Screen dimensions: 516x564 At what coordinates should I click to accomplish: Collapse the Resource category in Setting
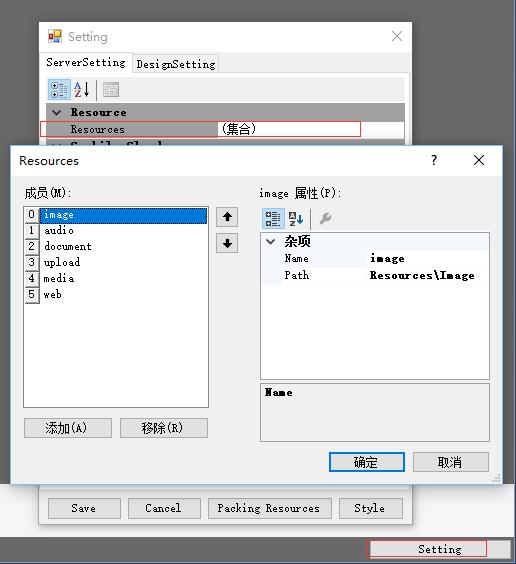coord(56,113)
